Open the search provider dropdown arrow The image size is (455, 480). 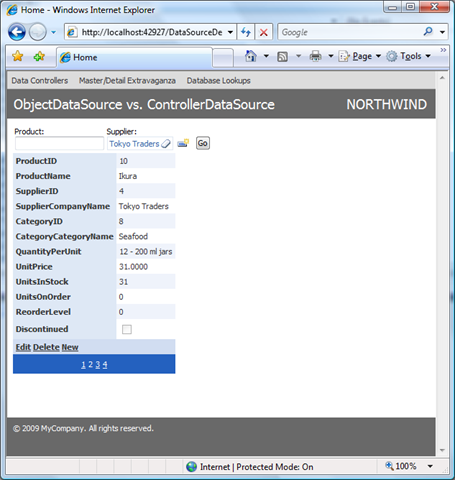[x=442, y=32]
